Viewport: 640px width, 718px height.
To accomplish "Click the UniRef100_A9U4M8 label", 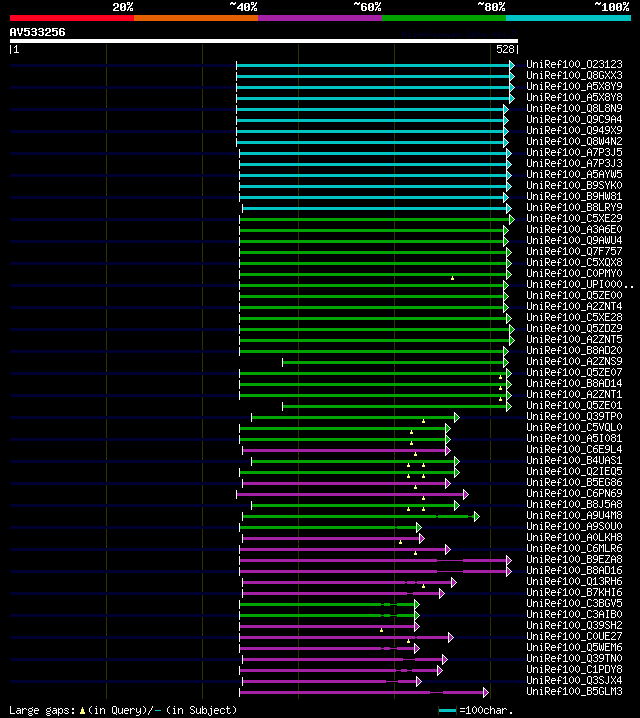I will click(x=574, y=515).
